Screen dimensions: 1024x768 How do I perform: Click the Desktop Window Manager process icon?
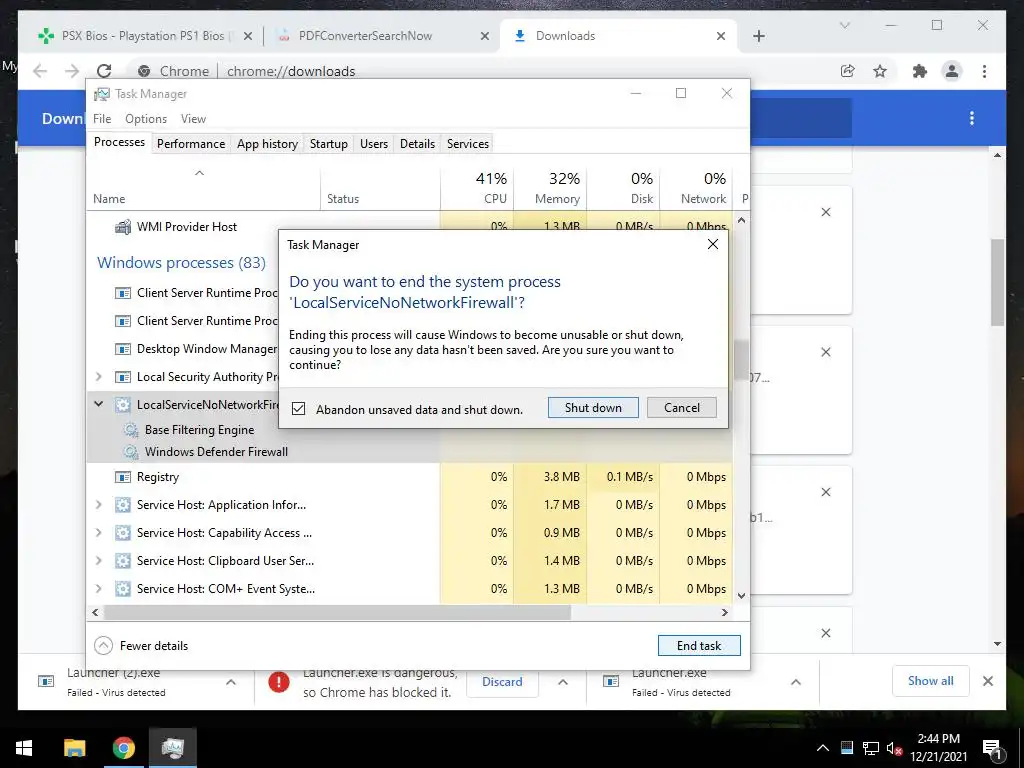[x=123, y=349]
